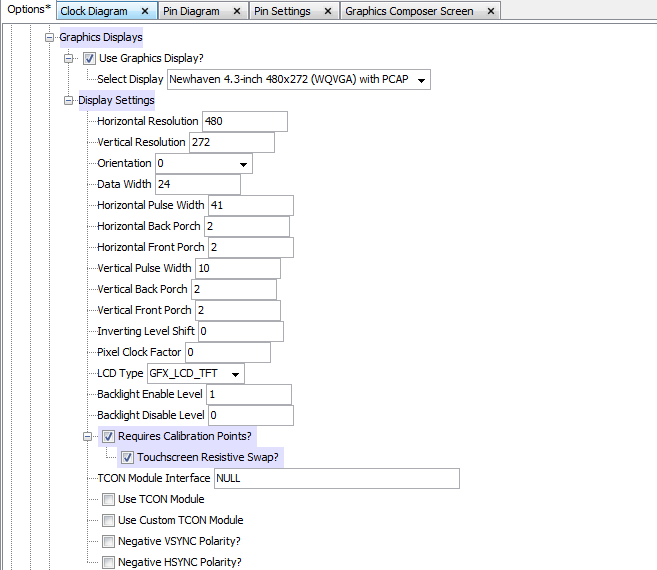657x570 pixels.
Task: Toggle Touchscreen Resistive Swap checkbox
Action: 127,457
